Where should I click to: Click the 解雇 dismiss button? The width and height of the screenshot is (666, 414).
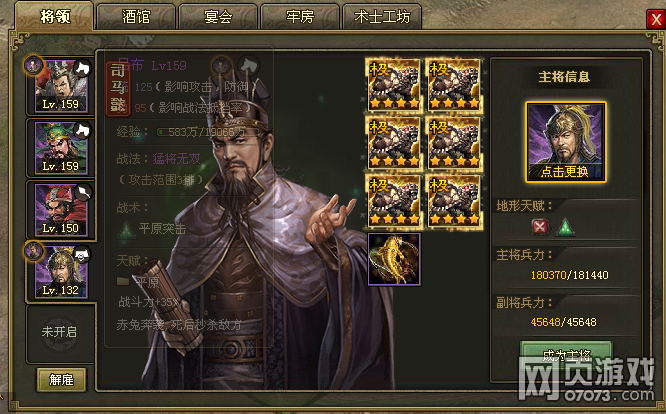(62, 380)
